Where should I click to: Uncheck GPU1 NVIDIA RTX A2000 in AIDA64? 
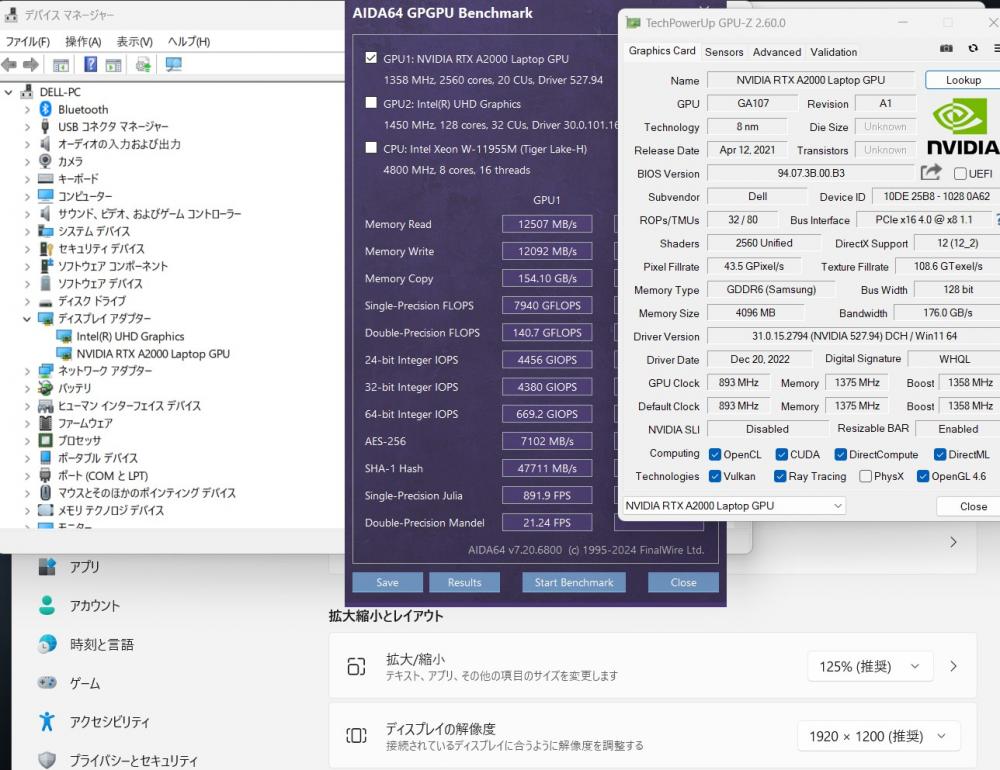click(x=371, y=57)
